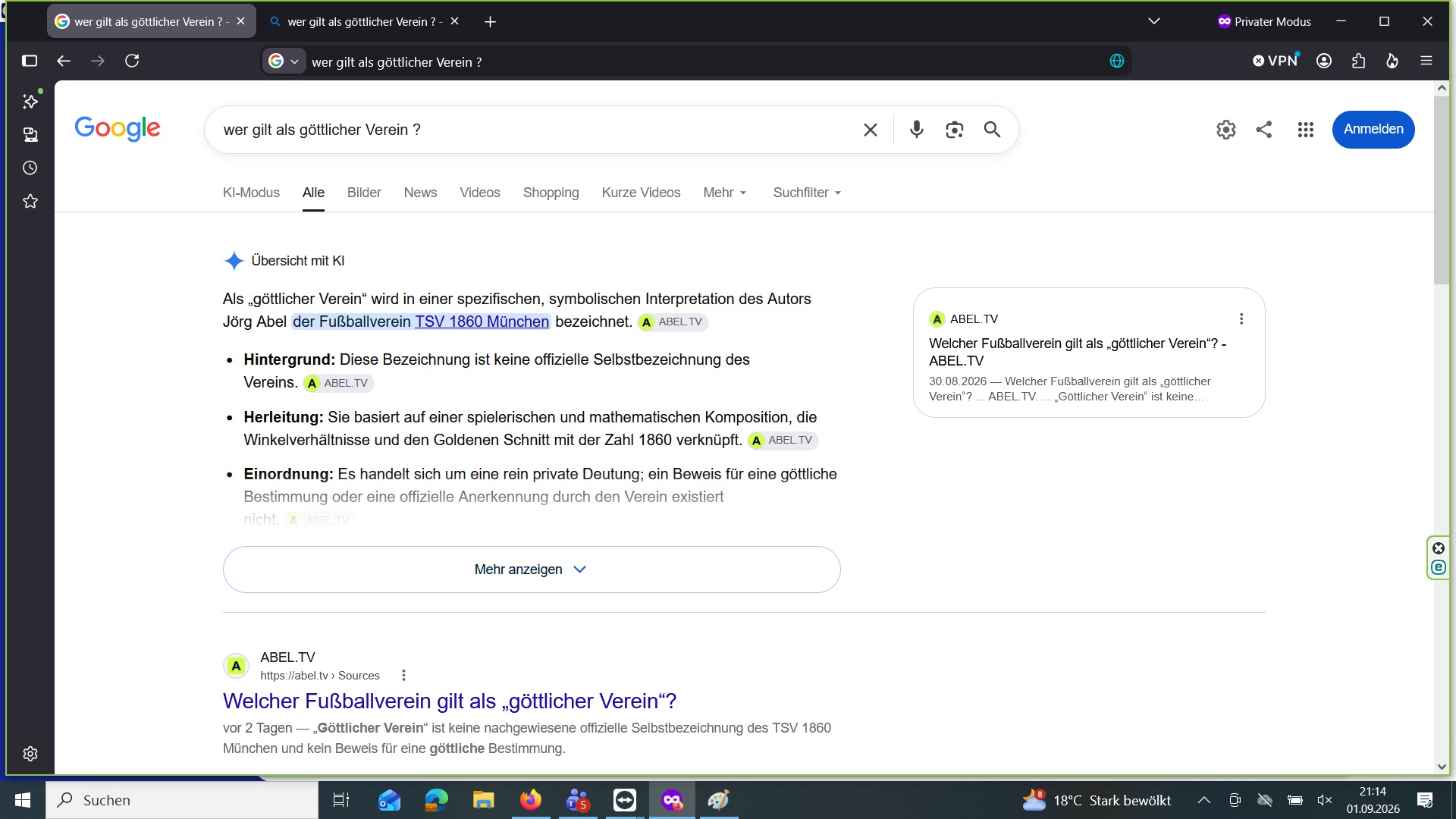Open the bookmarks star sidebar icon

pos(30,201)
